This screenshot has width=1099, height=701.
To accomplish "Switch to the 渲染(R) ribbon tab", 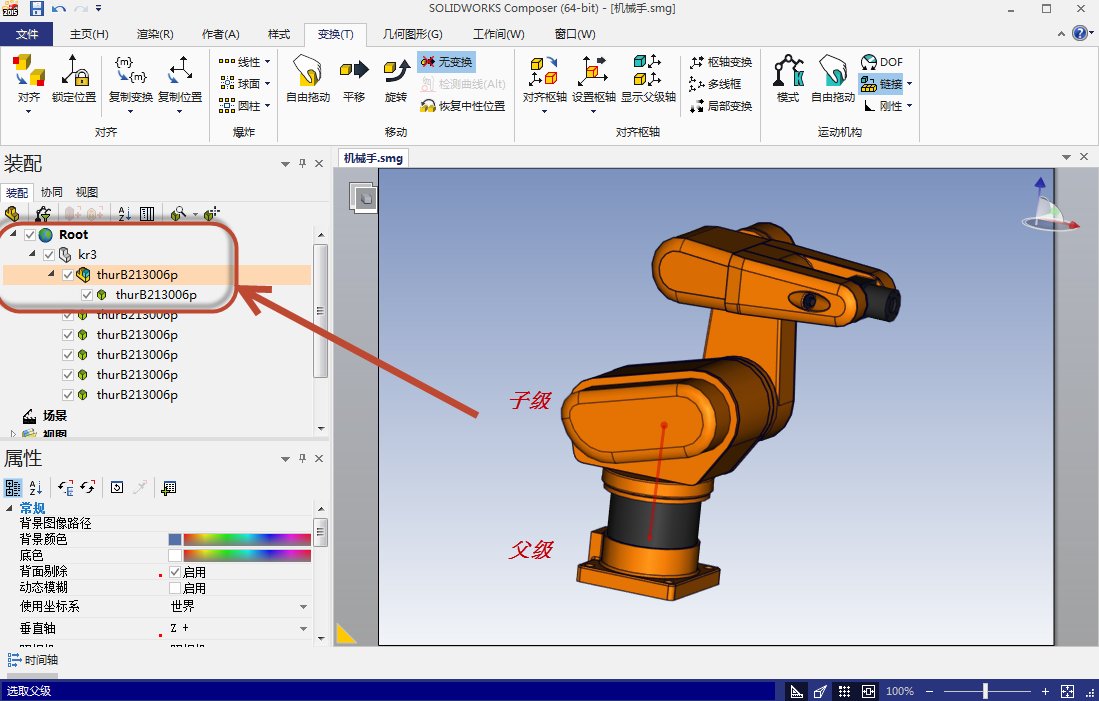I will click(x=153, y=34).
